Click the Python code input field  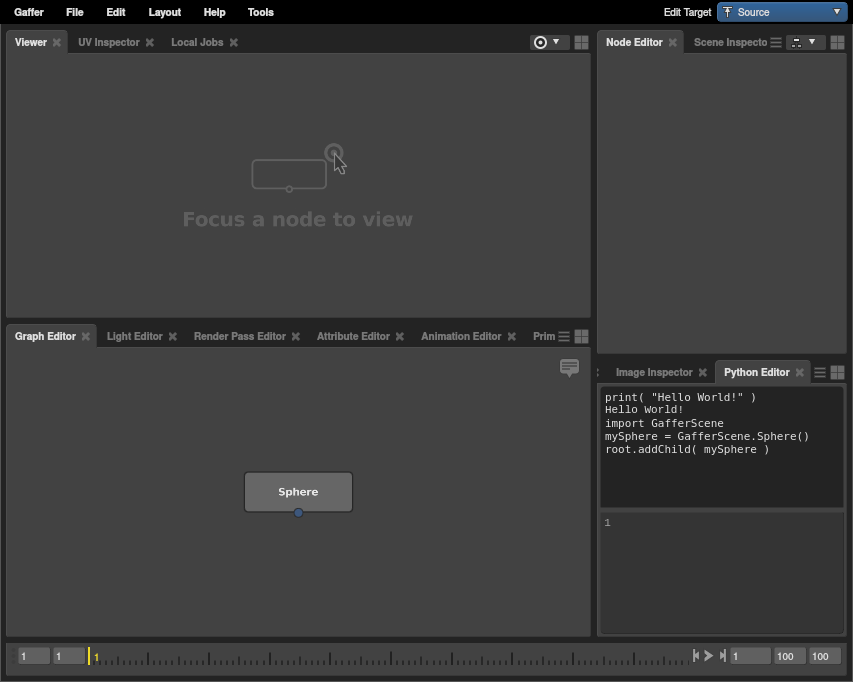(x=721, y=572)
